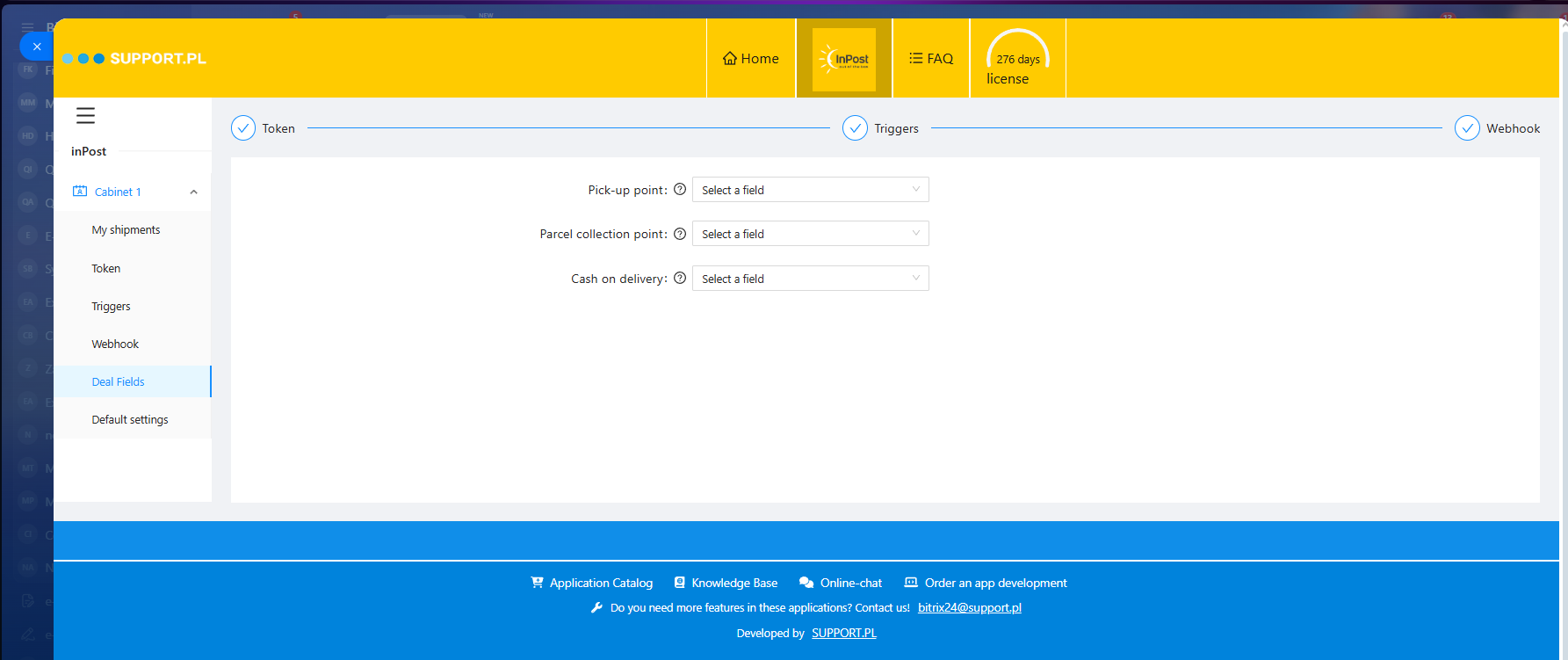1568x660 pixels.
Task: Open My shipments in sidebar
Action: coord(126,230)
